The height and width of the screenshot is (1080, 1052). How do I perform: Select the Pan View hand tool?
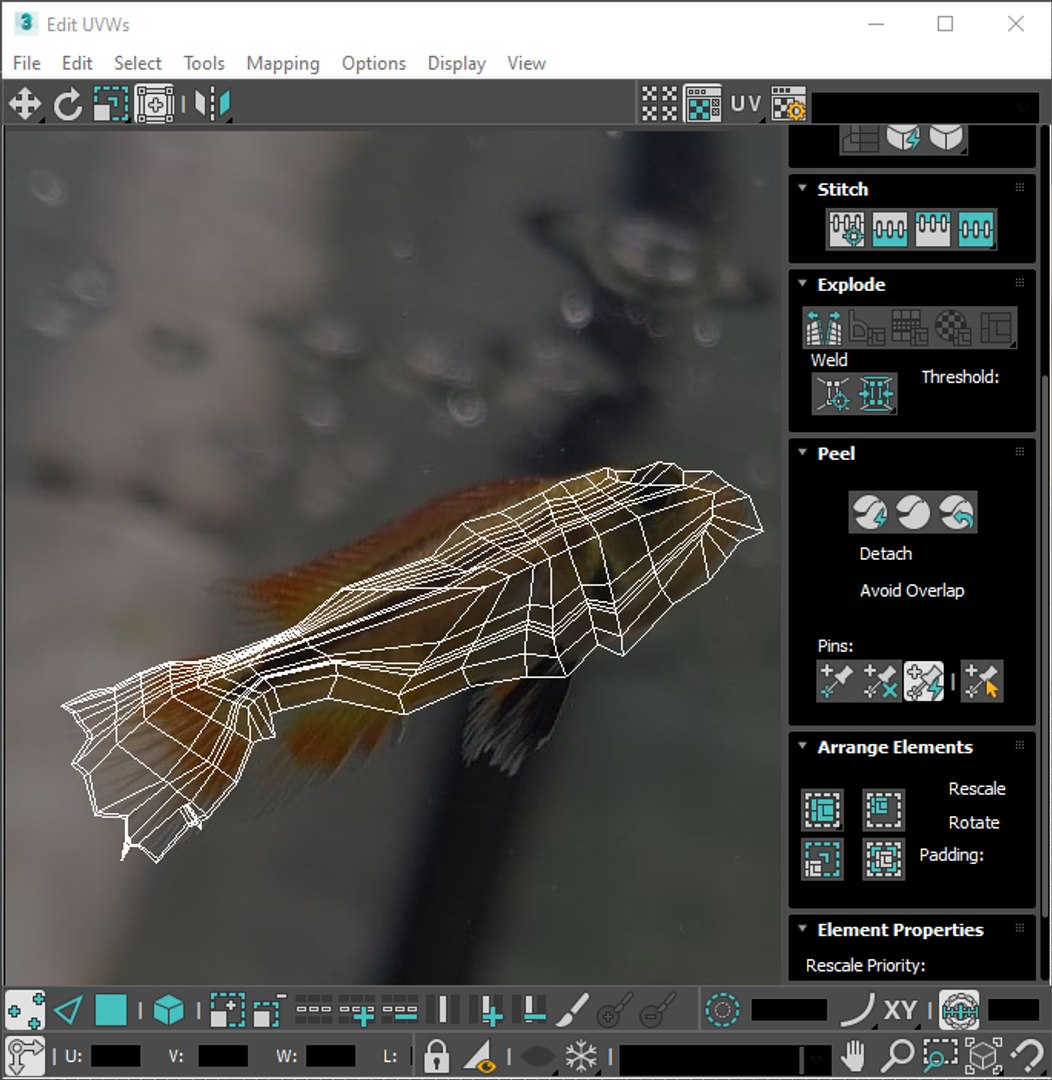853,1055
